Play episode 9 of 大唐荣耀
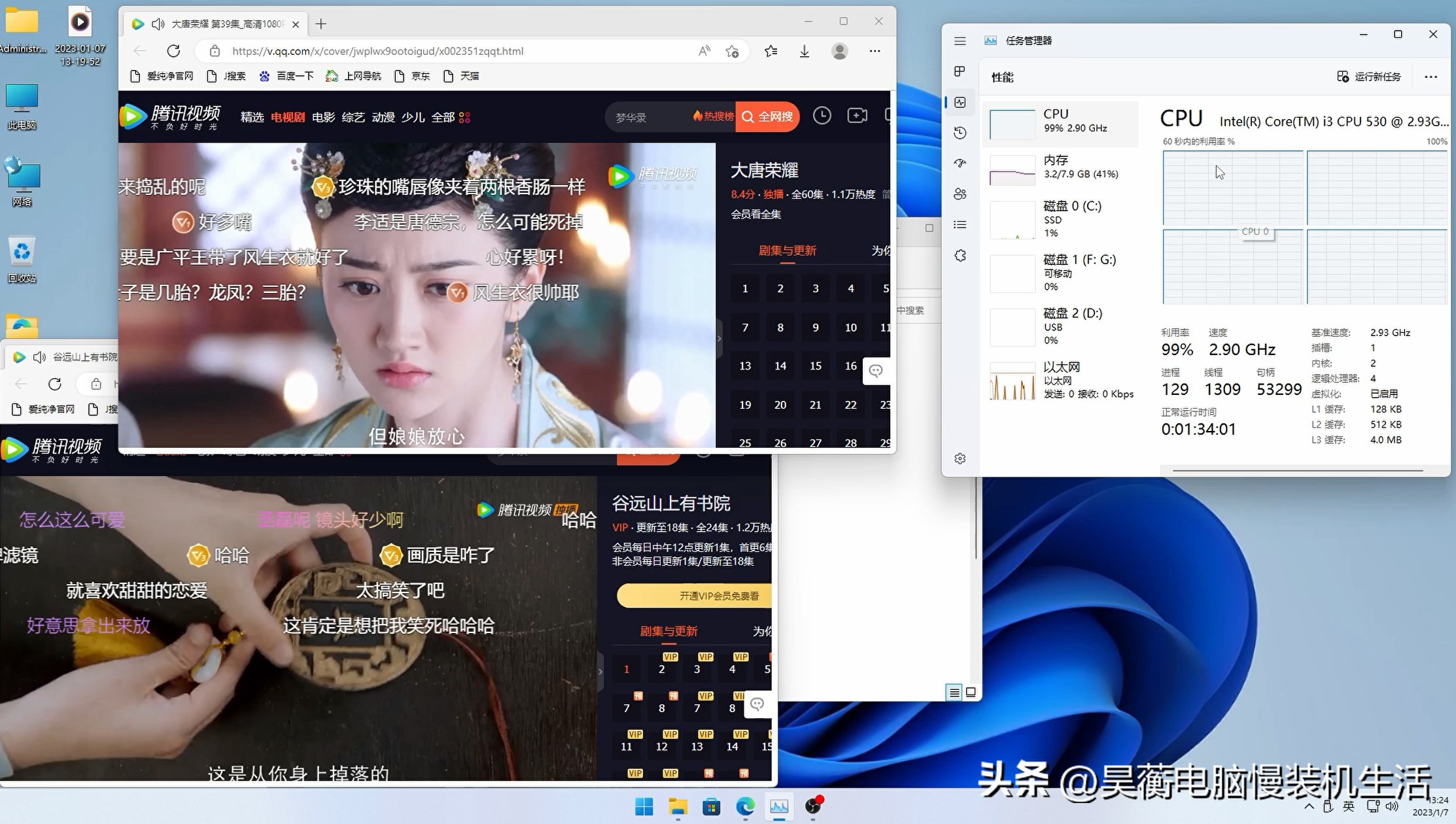This screenshot has width=1456, height=824. coord(815,328)
